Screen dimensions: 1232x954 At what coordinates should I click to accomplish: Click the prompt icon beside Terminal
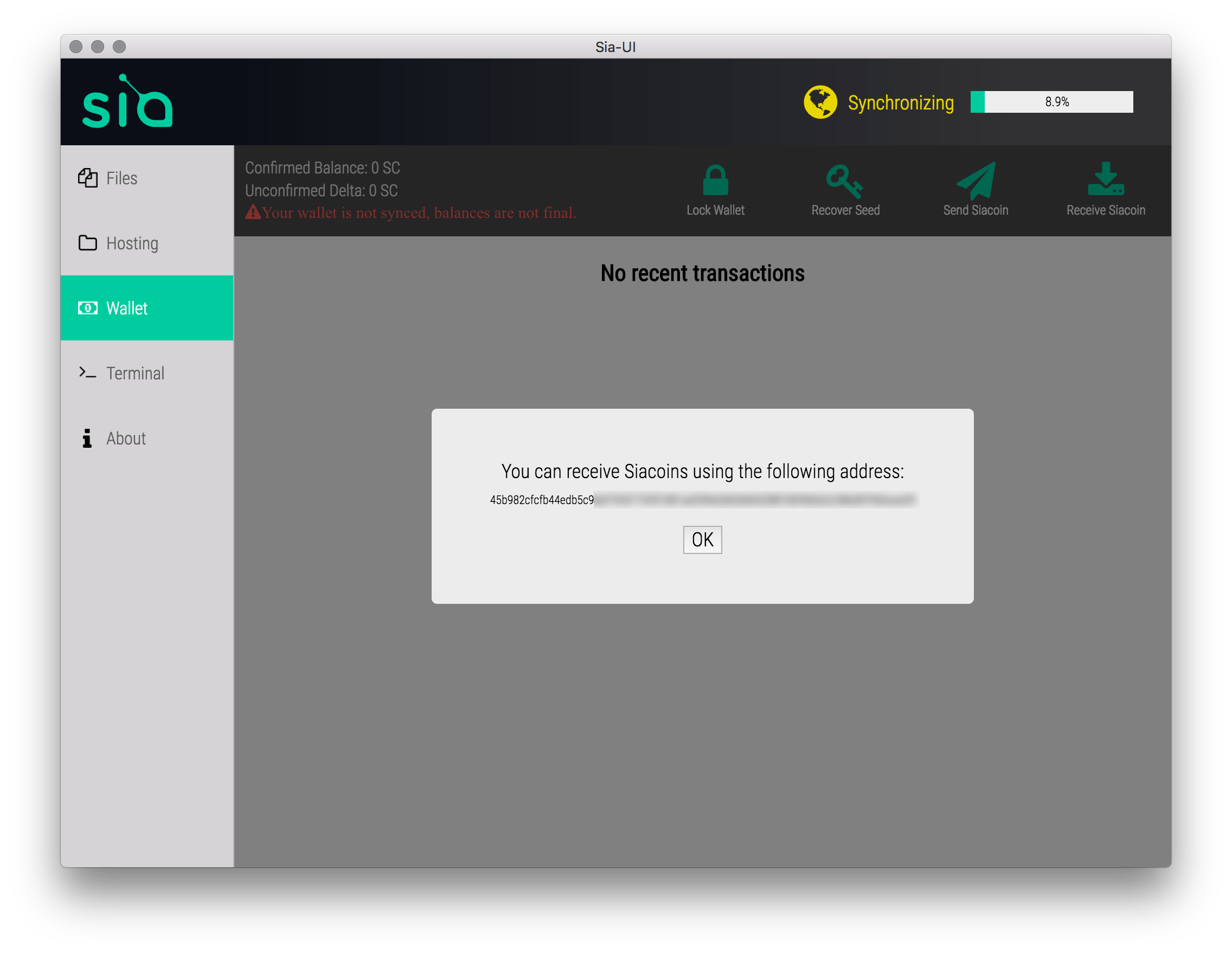pyautogui.click(x=87, y=373)
